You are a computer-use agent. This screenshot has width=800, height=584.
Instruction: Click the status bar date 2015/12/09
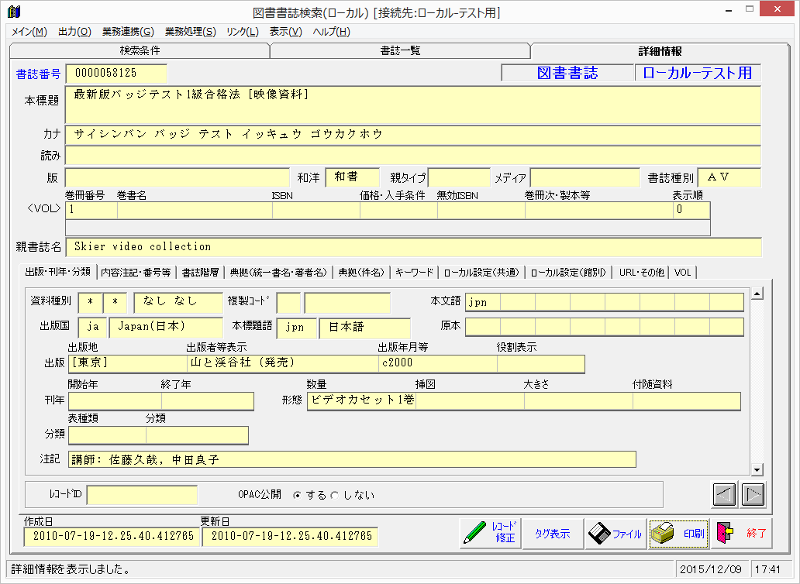coord(711,569)
